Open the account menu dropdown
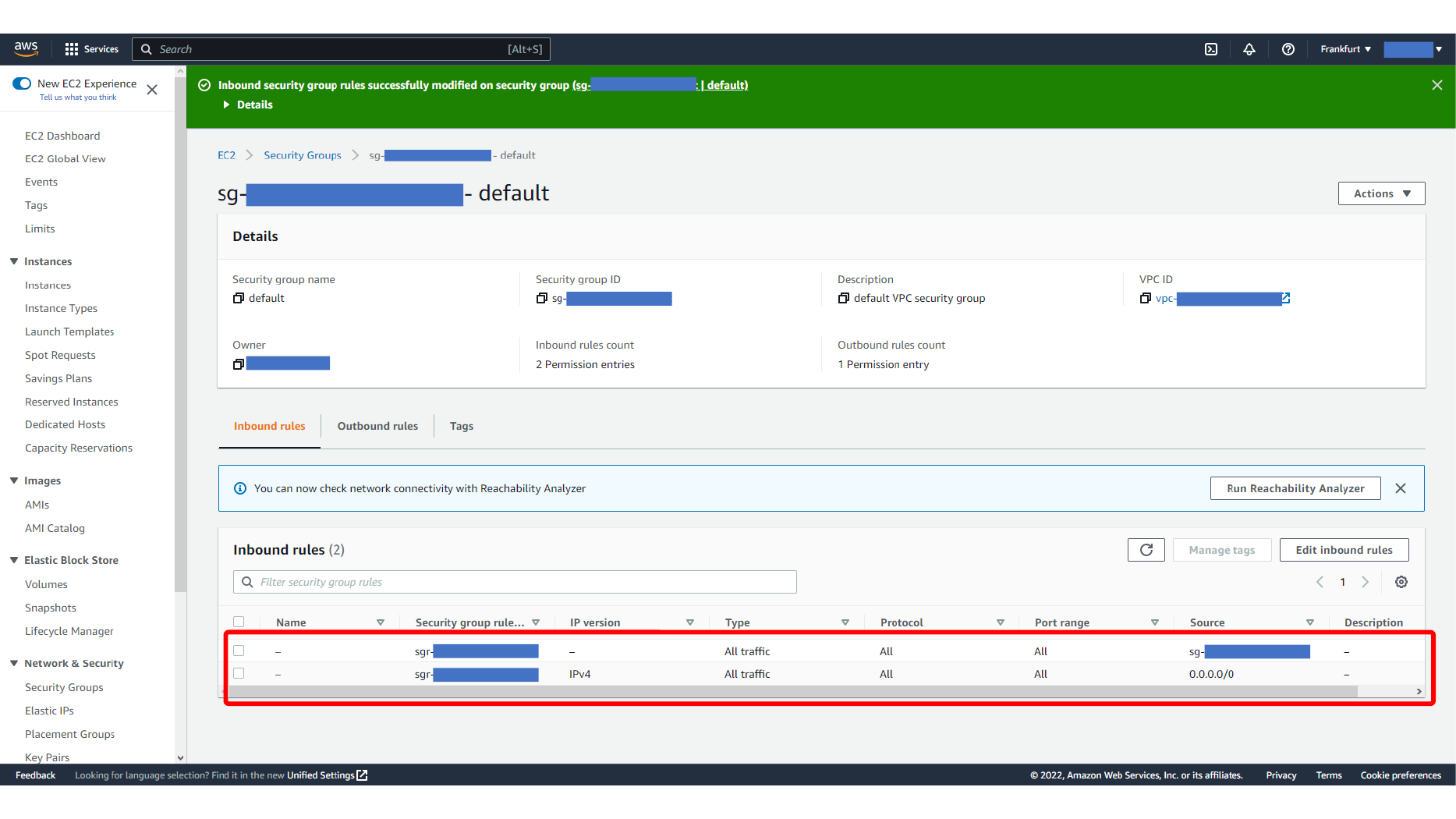The image size is (1456, 819). tap(1413, 49)
